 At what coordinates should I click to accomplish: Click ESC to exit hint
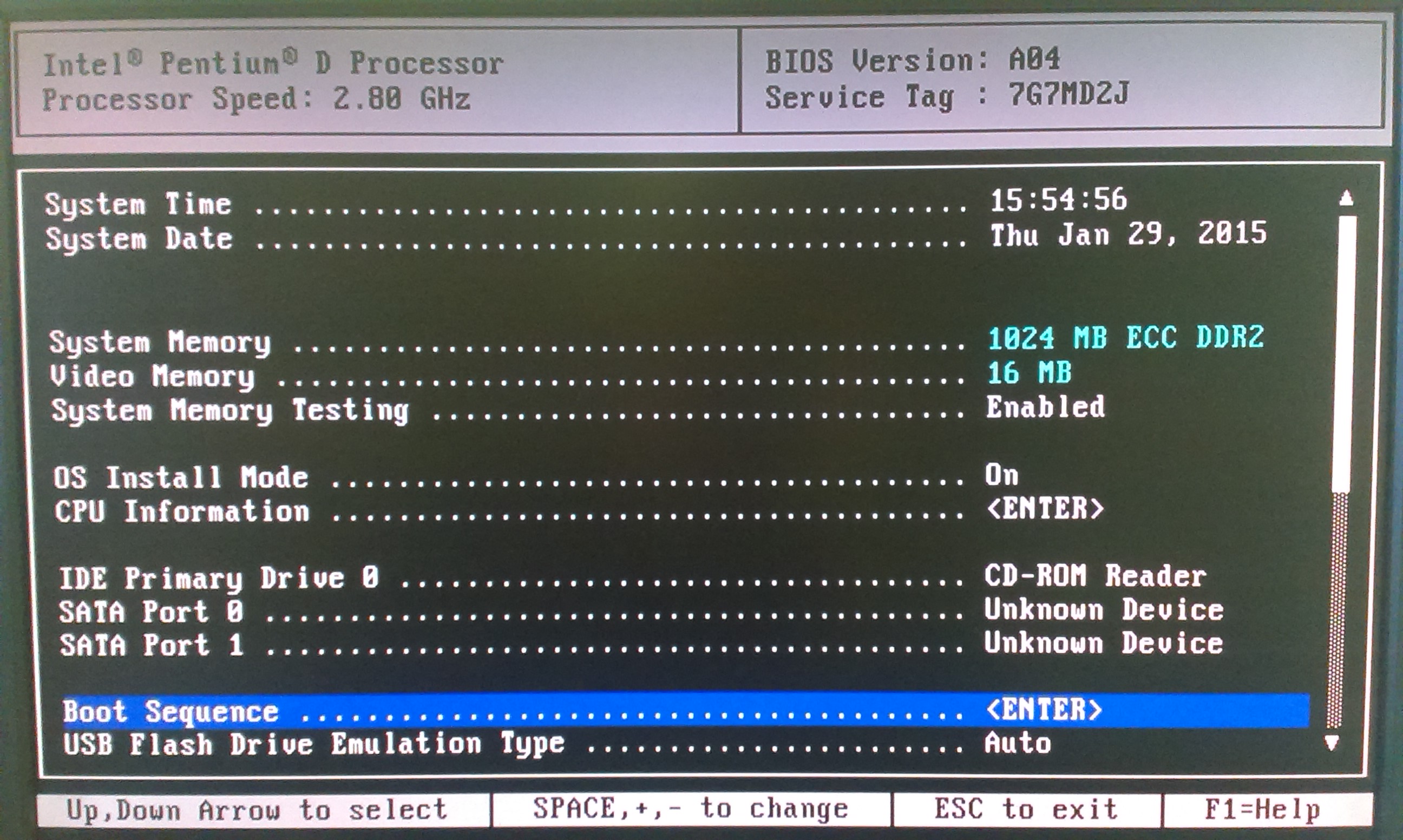[x=1026, y=809]
